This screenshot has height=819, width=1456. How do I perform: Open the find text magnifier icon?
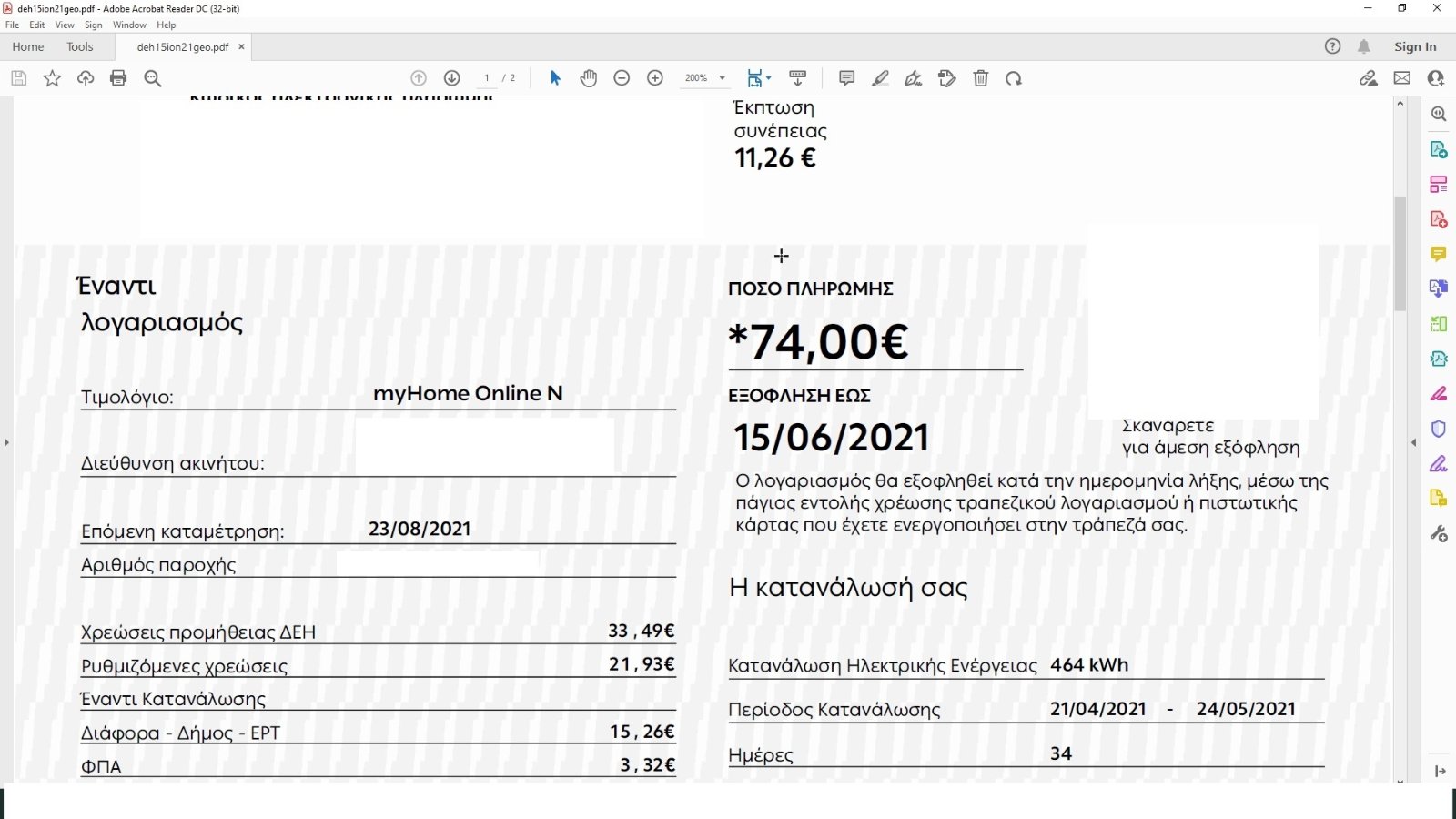153,78
